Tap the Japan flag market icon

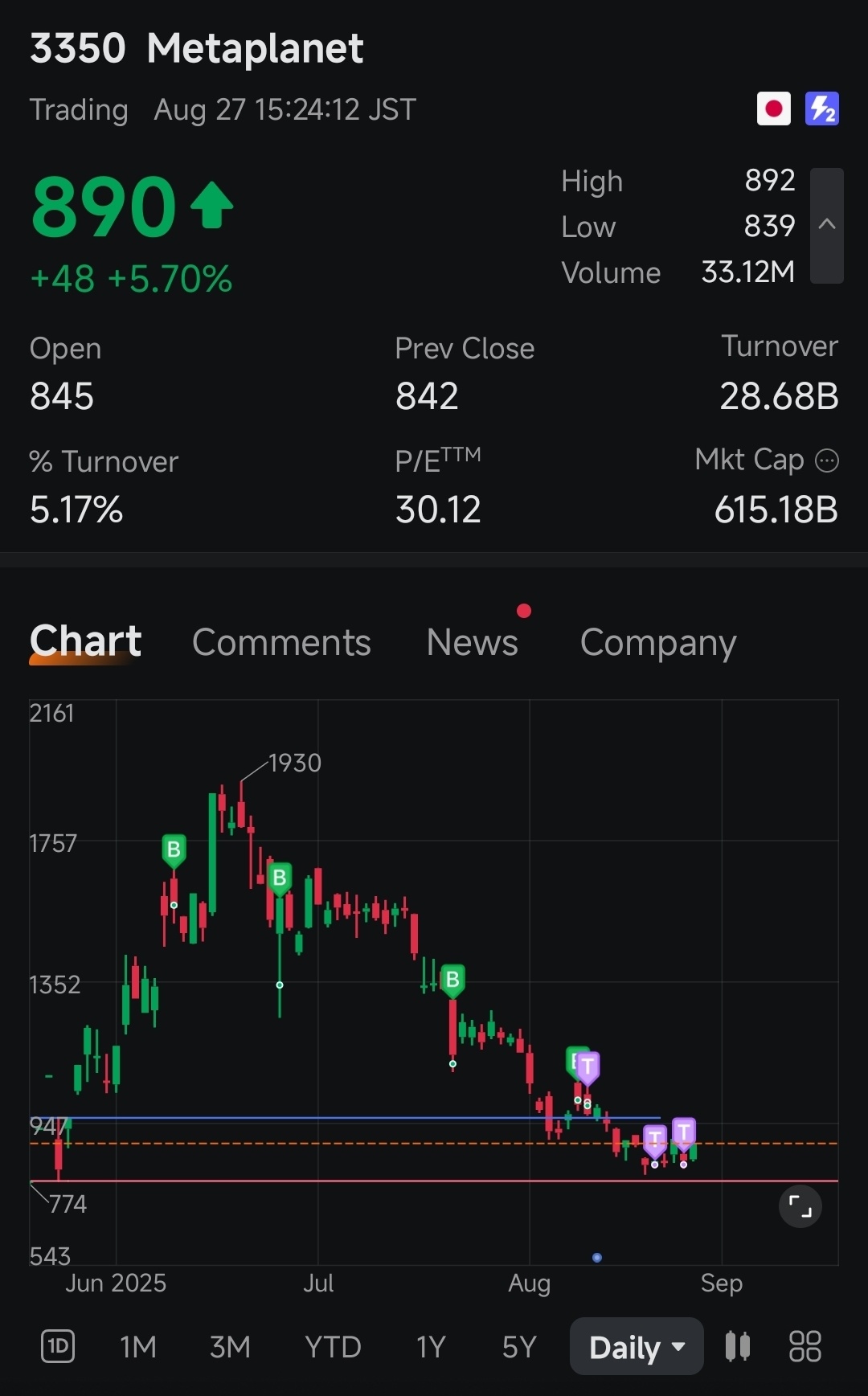click(x=774, y=108)
